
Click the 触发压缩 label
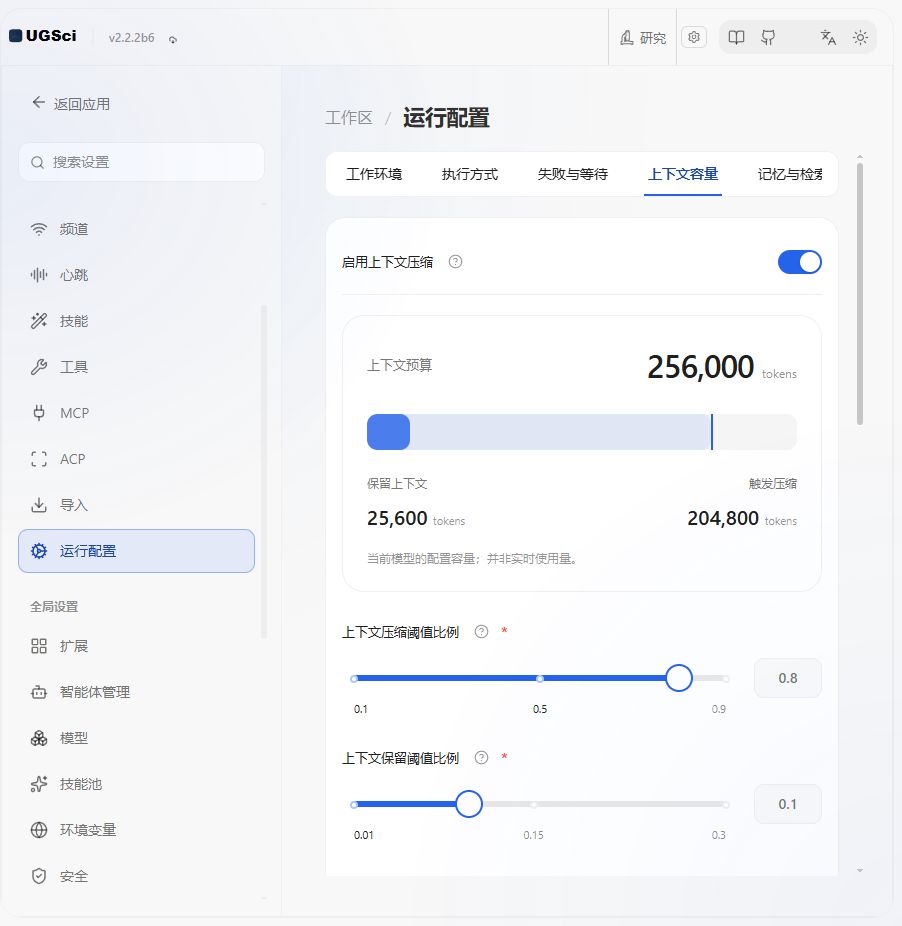pos(773,484)
